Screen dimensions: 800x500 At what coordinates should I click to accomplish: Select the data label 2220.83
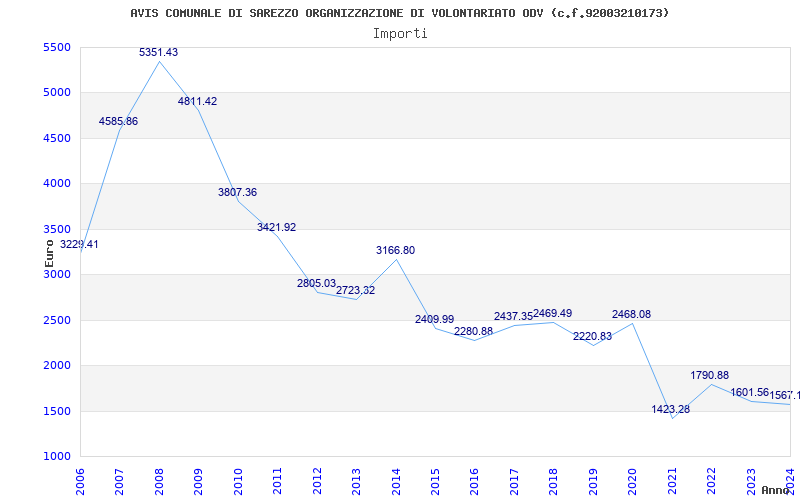592,337
